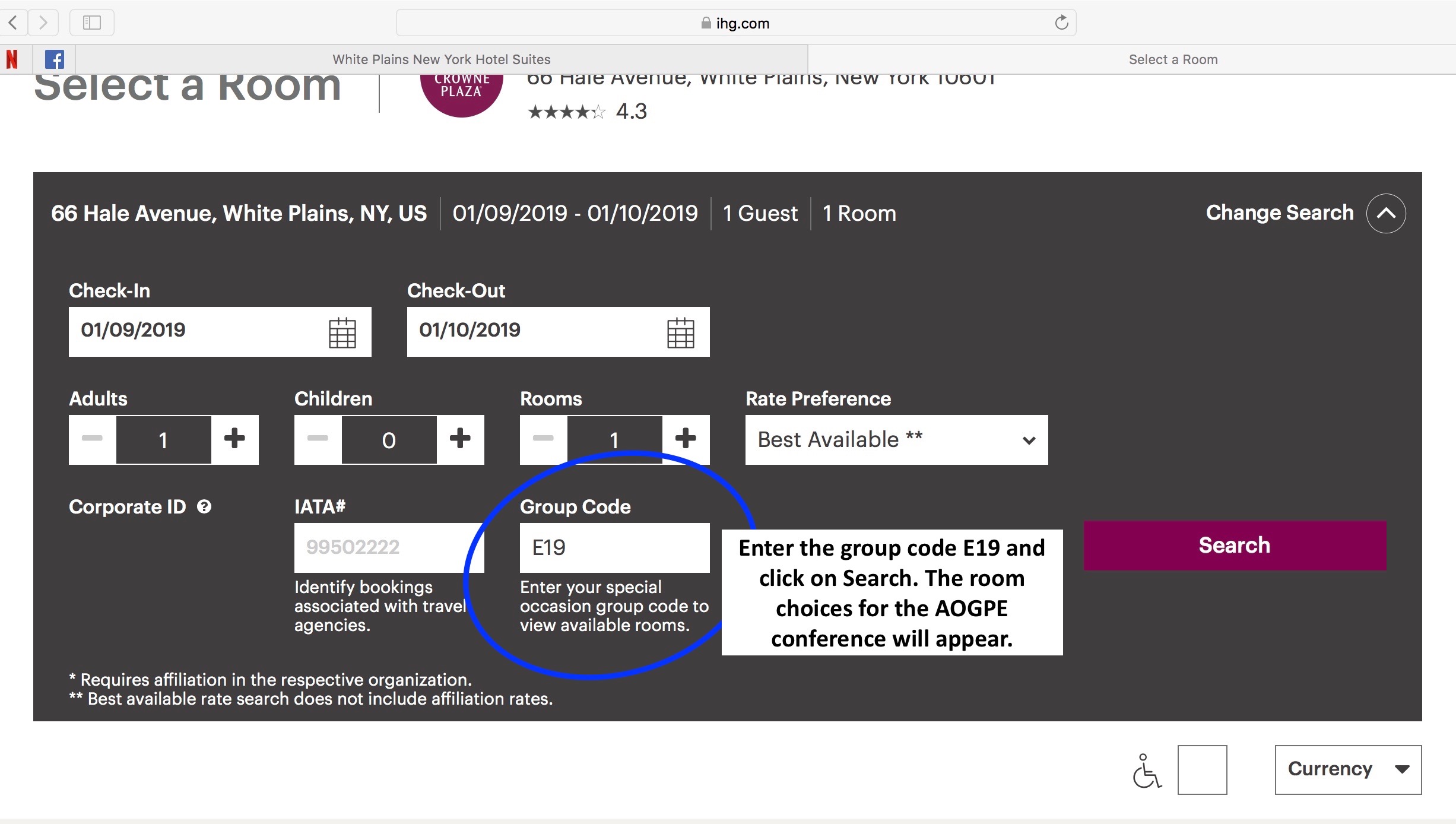Viewport: 1456px width, 824px height.
Task: Focus the Check-Out date field
Action: pos(559,332)
